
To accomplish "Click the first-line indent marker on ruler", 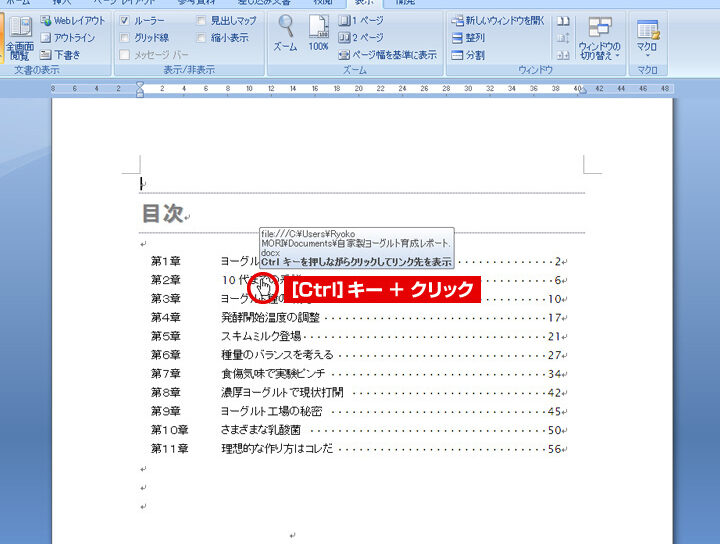I will click(x=140, y=85).
